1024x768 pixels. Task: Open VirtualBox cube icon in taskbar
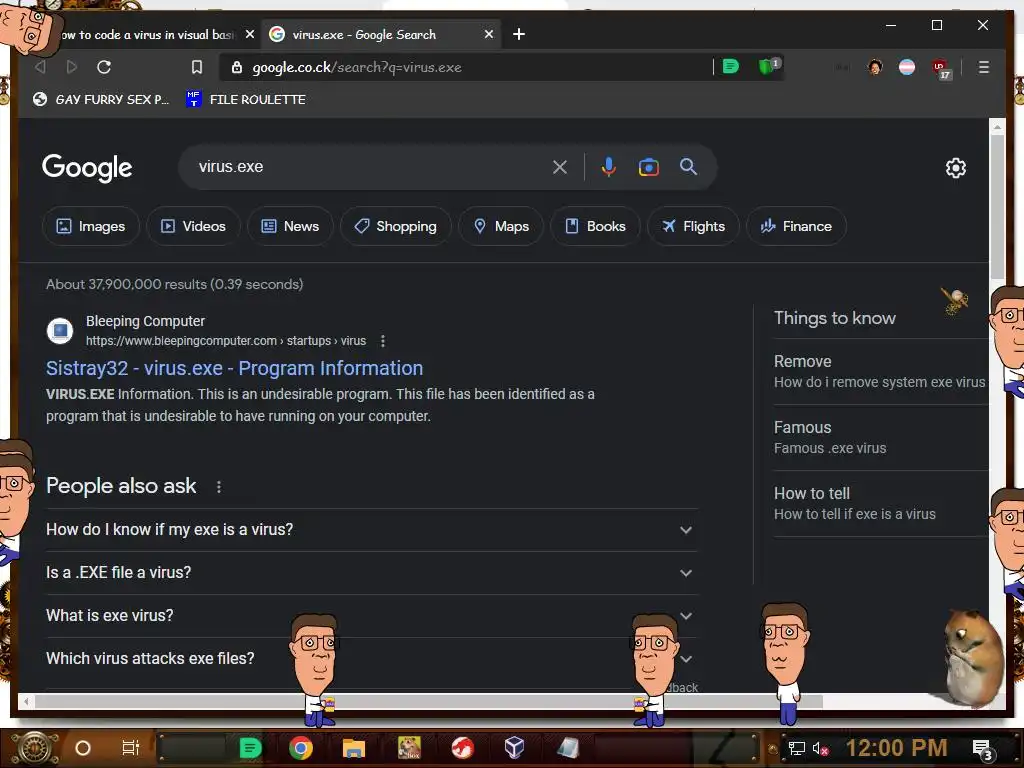[515, 747]
